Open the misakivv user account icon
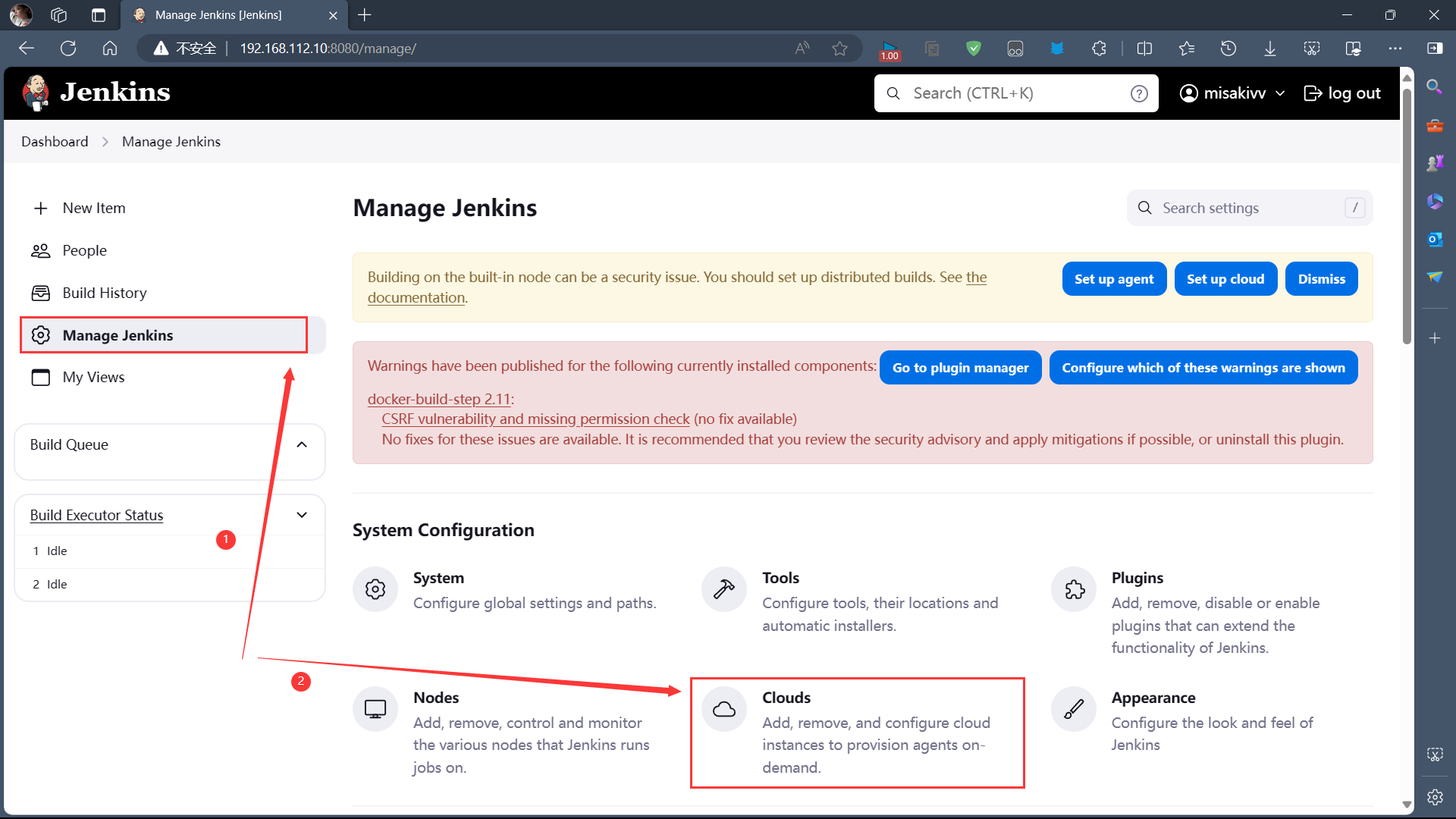The width and height of the screenshot is (1456, 819). pos(1189,93)
